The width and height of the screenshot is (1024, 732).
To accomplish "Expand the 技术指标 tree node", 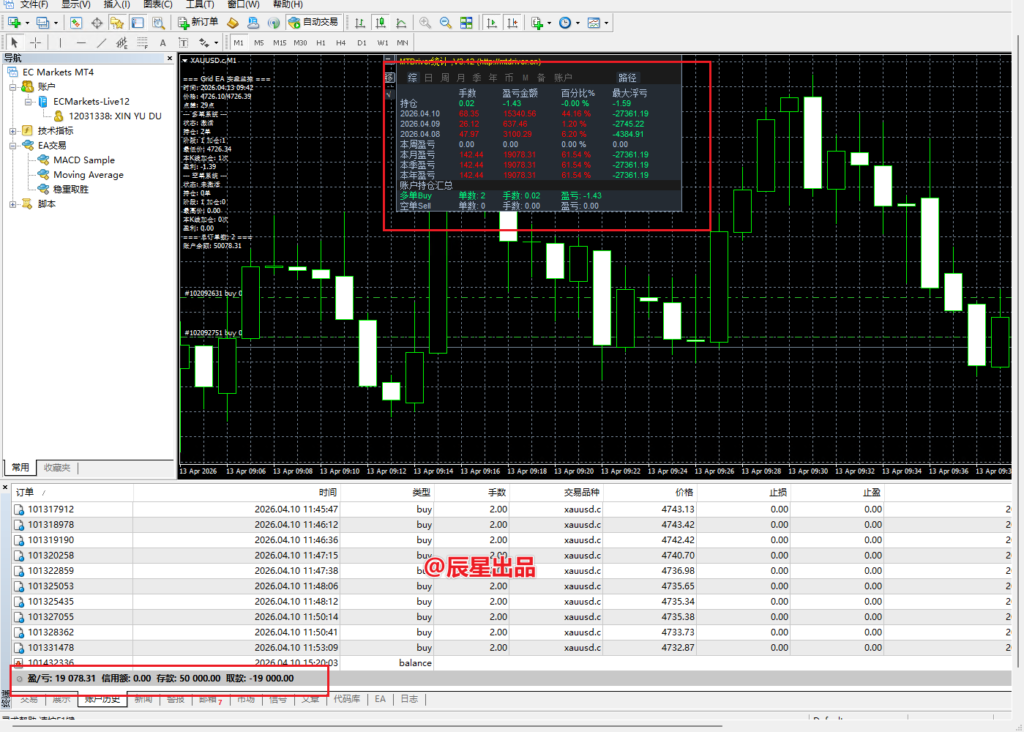I will tap(13, 130).
